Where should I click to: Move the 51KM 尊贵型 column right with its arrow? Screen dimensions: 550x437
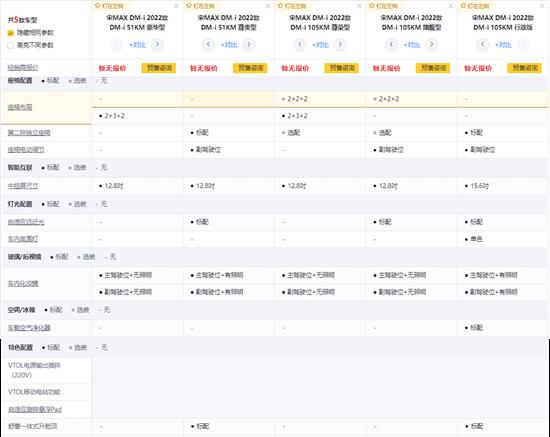click(x=249, y=45)
